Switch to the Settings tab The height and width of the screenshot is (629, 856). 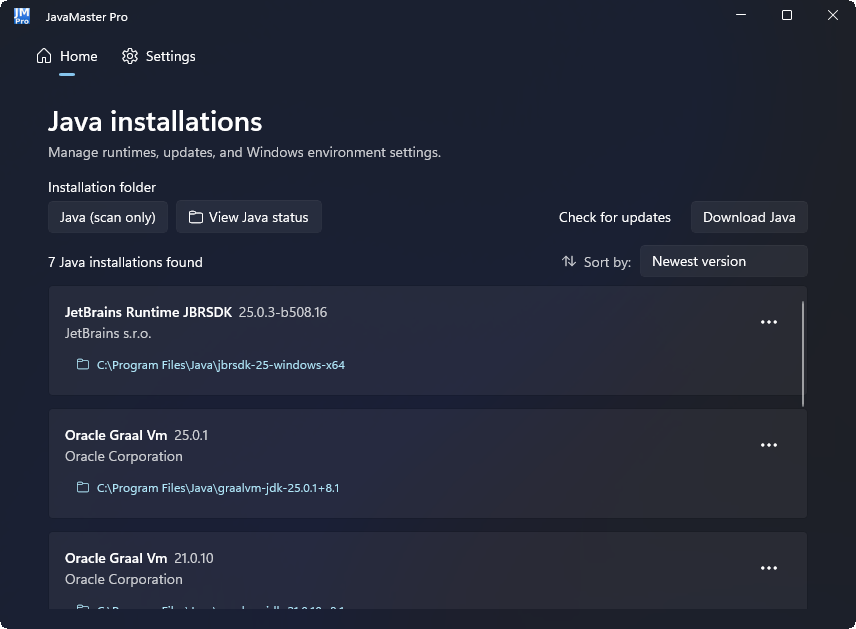point(158,56)
